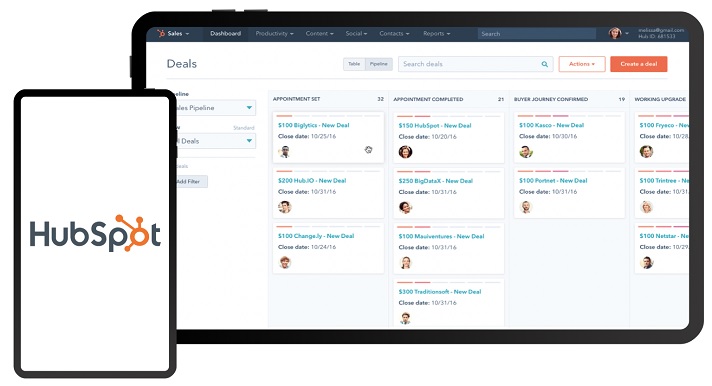Click the Deals page heading
Screen dimensions: 712x386
point(182,64)
